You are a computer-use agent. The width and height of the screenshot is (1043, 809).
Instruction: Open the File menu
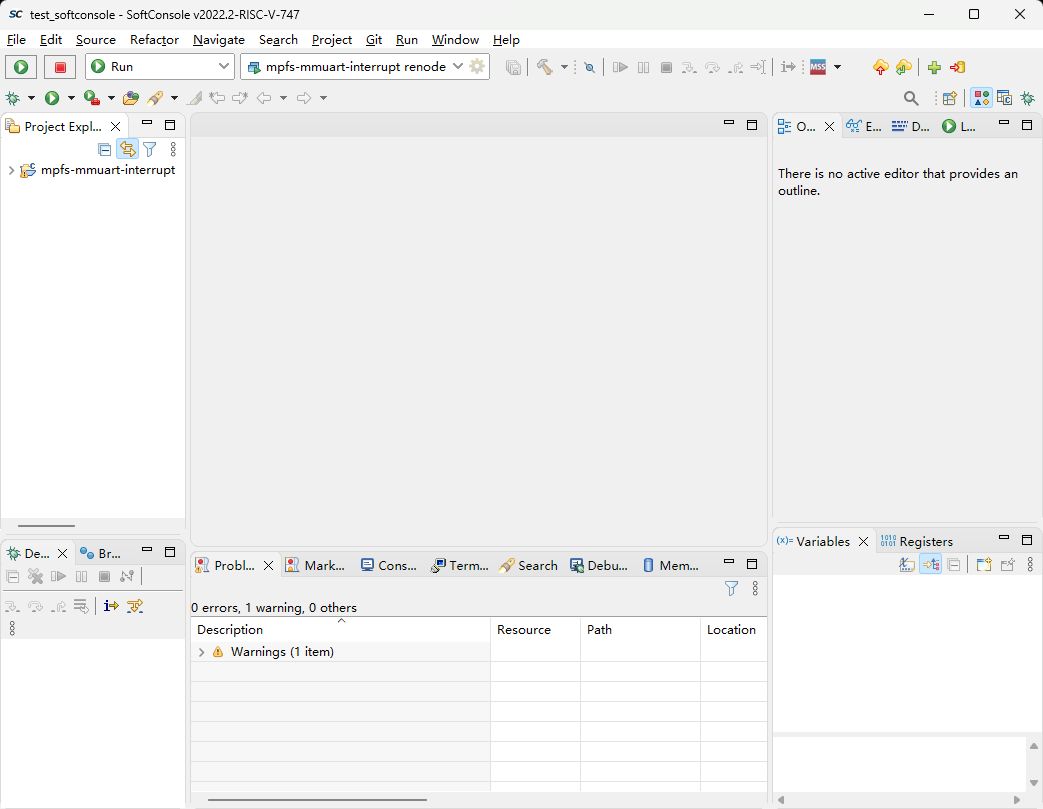16,39
